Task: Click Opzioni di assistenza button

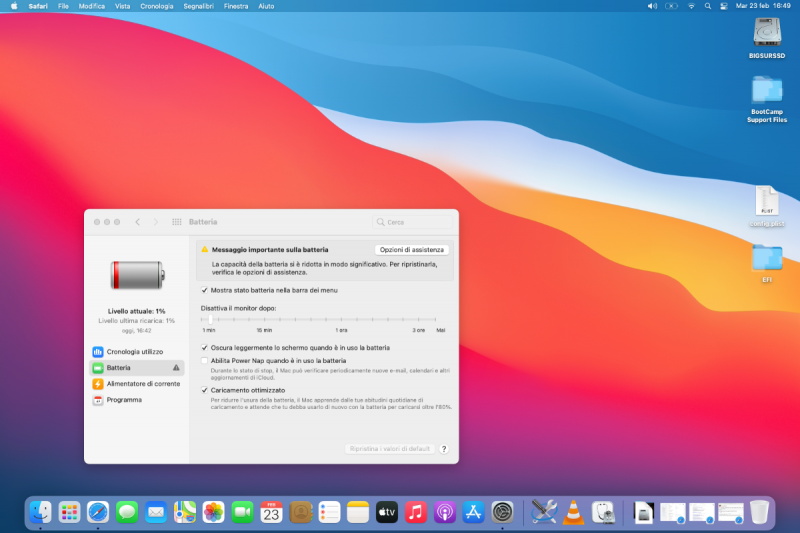Action: coord(412,249)
